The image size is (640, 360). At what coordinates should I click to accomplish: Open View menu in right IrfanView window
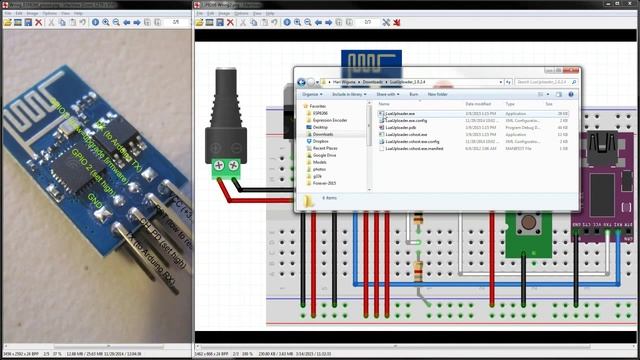(x=257, y=13)
